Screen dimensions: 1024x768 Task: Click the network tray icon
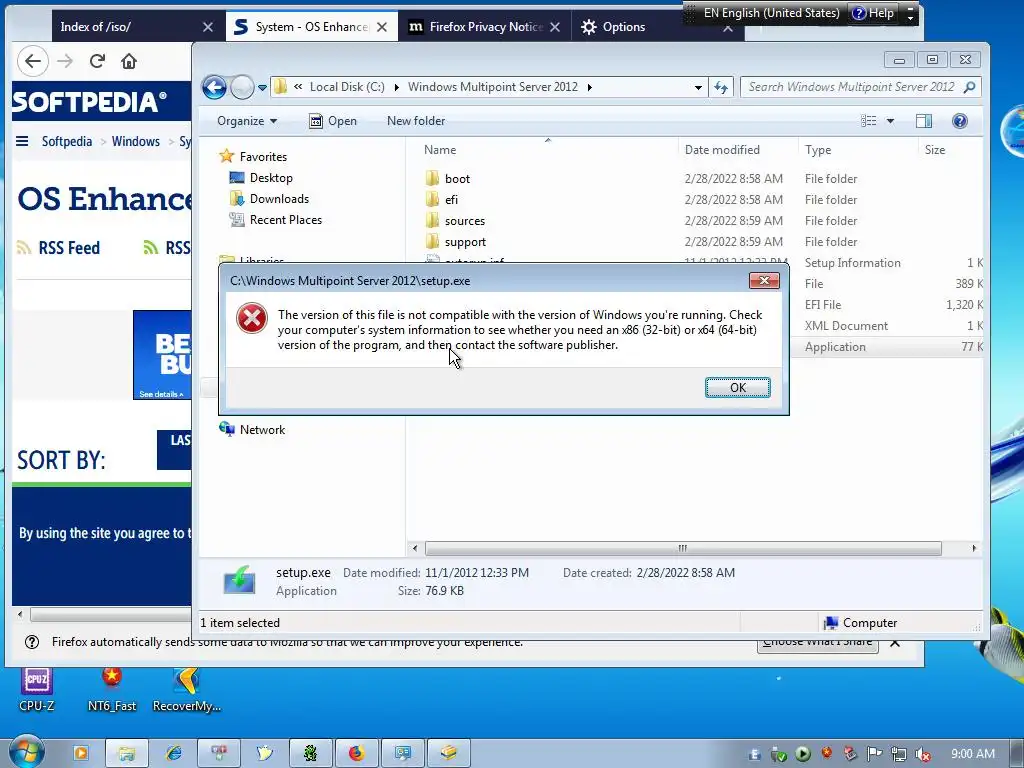click(899, 754)
